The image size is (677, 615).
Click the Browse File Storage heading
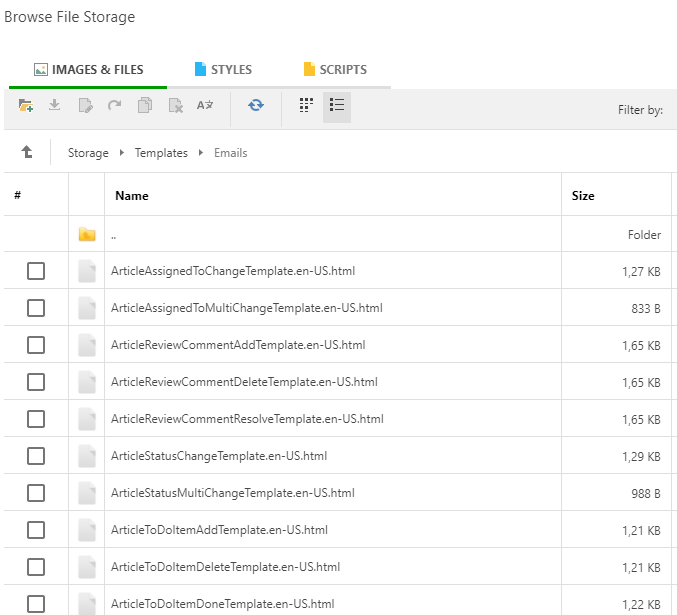(70, 17)
